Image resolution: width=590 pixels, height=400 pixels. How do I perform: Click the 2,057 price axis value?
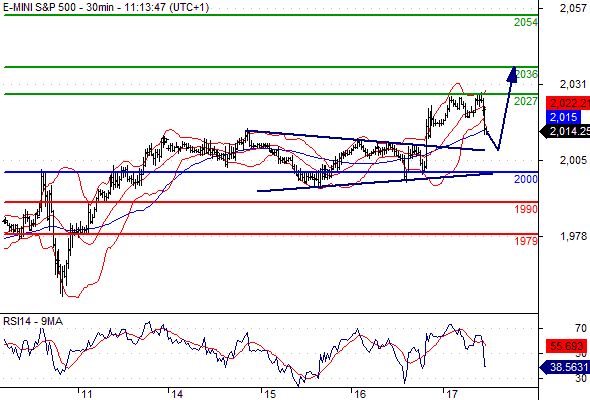pos(573,8)
